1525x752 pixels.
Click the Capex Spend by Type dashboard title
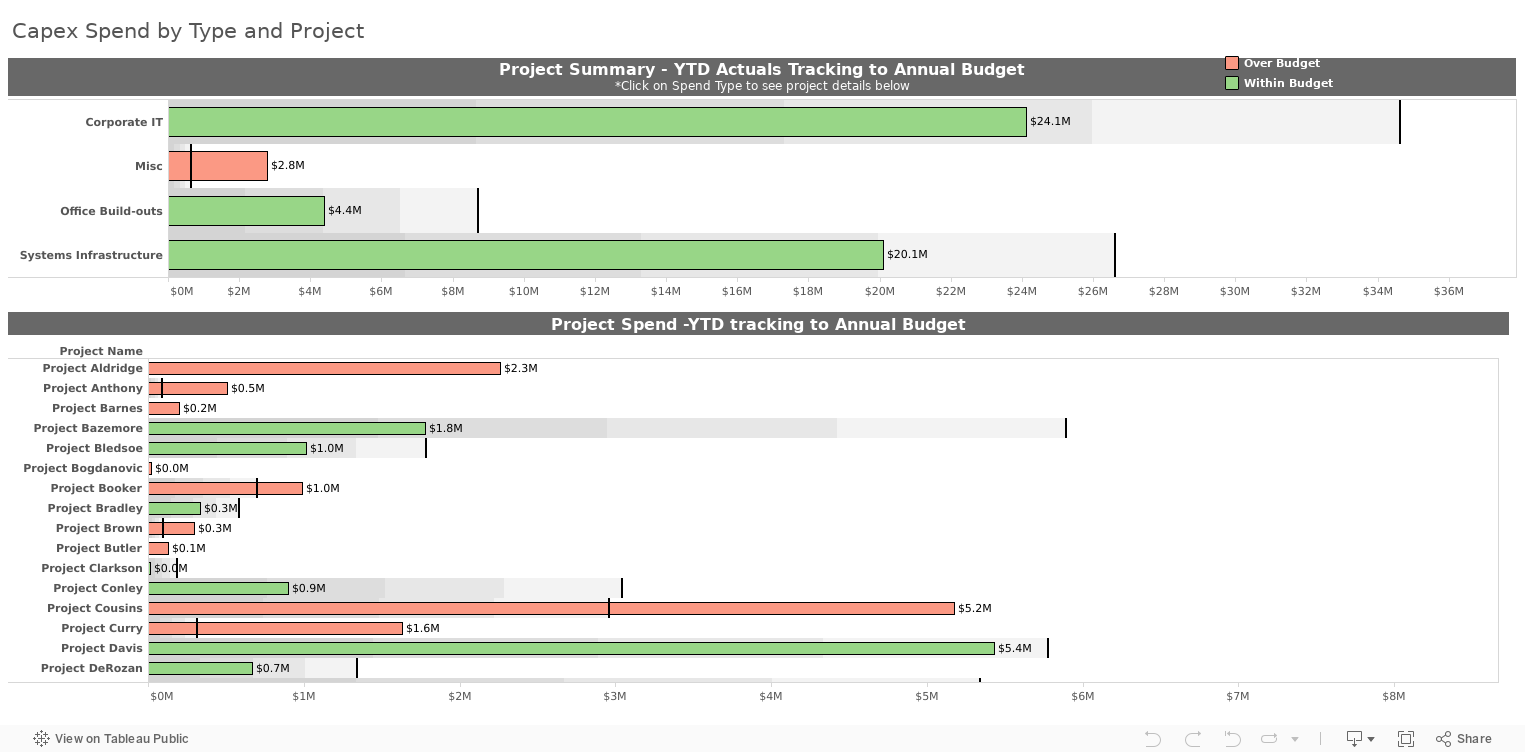188,31
